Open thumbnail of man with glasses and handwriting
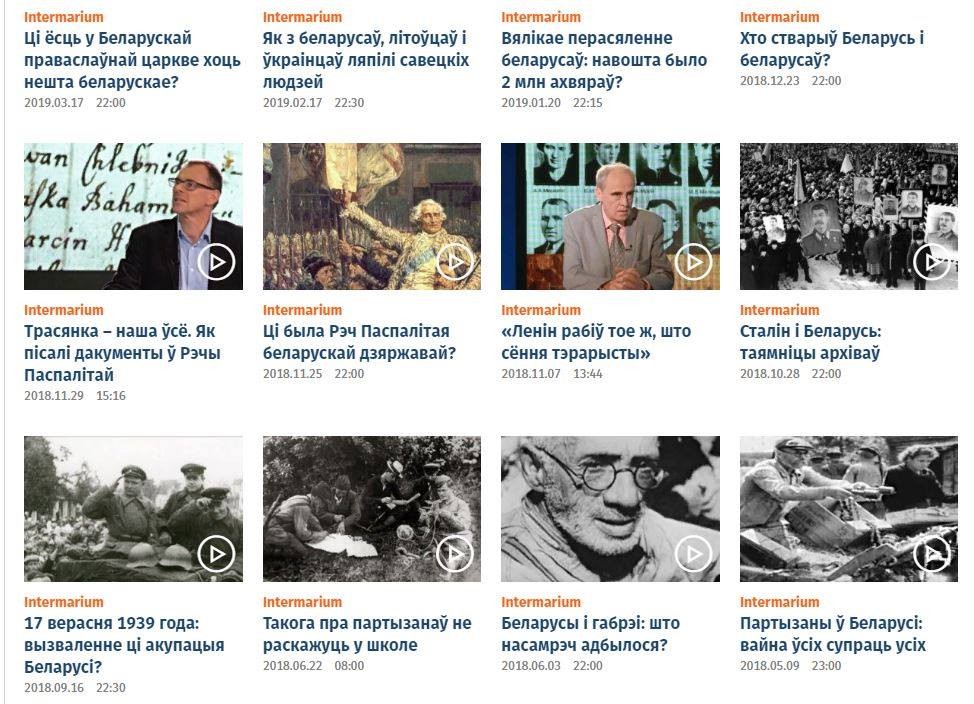 [x=134, y=216]
